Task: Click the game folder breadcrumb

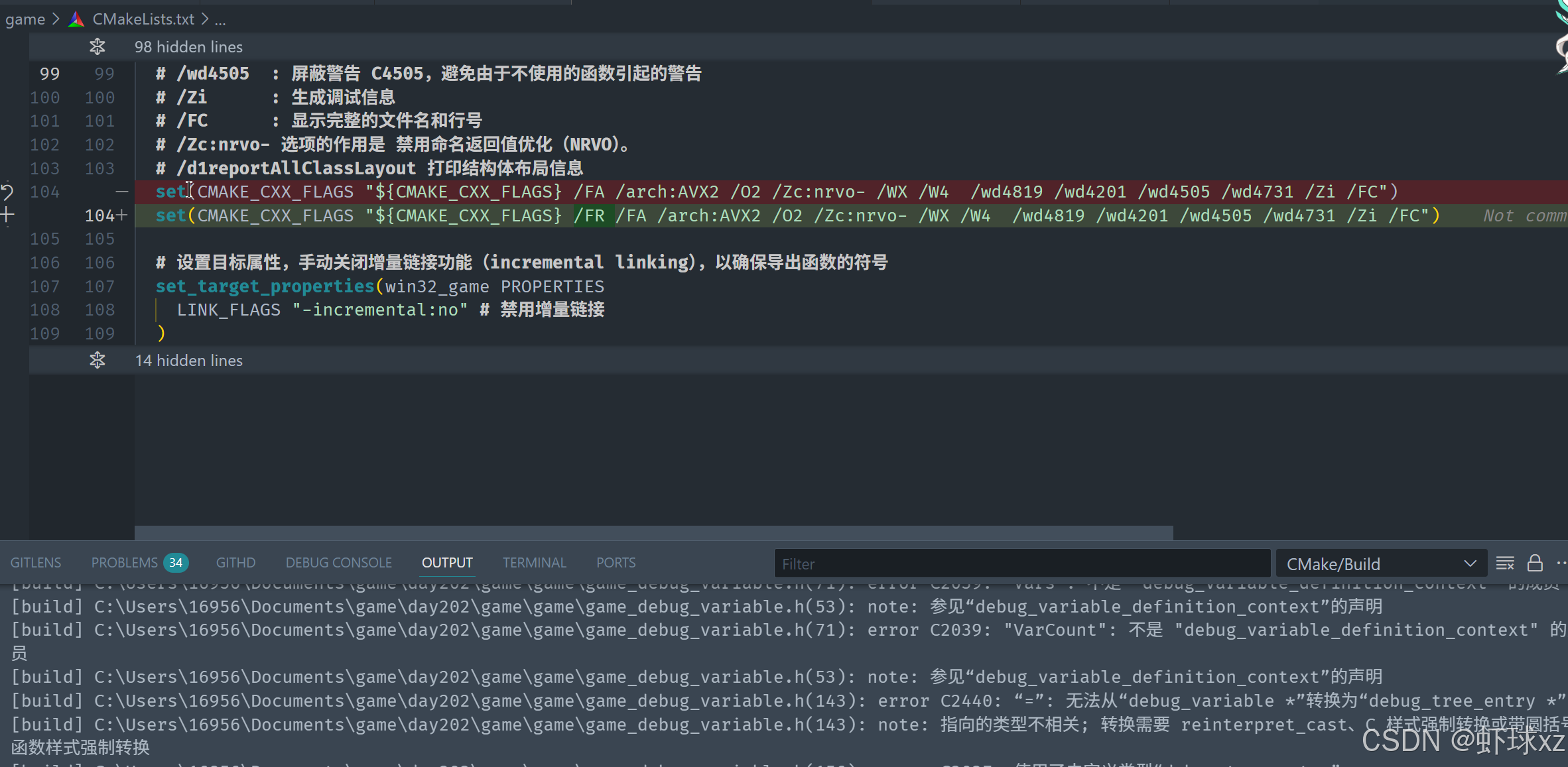Action: click(x=25, y=19)
